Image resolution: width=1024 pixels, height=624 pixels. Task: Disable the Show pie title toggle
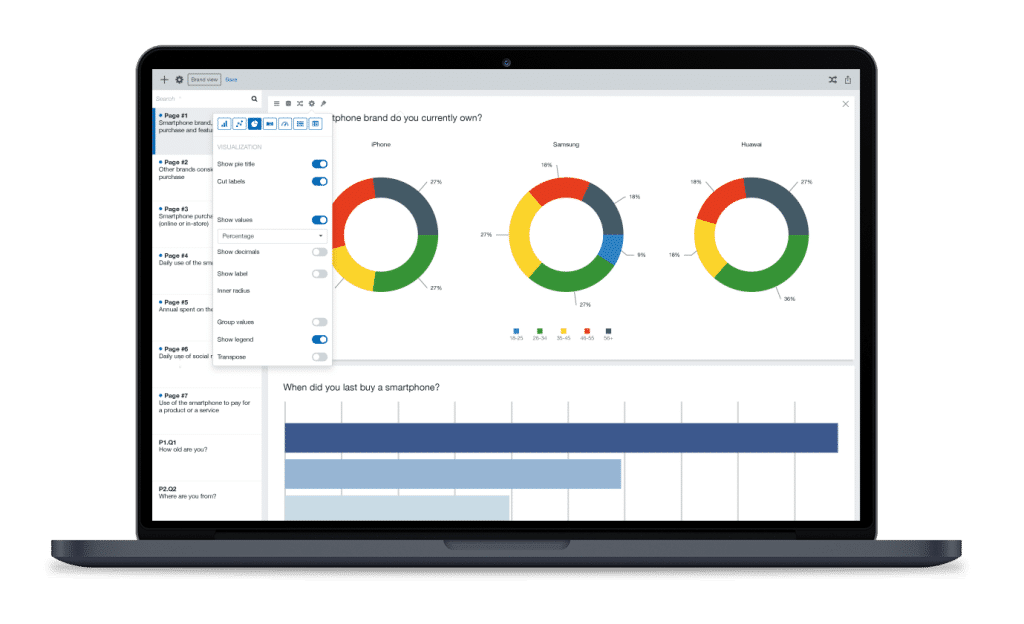click(x=320, y=163)
